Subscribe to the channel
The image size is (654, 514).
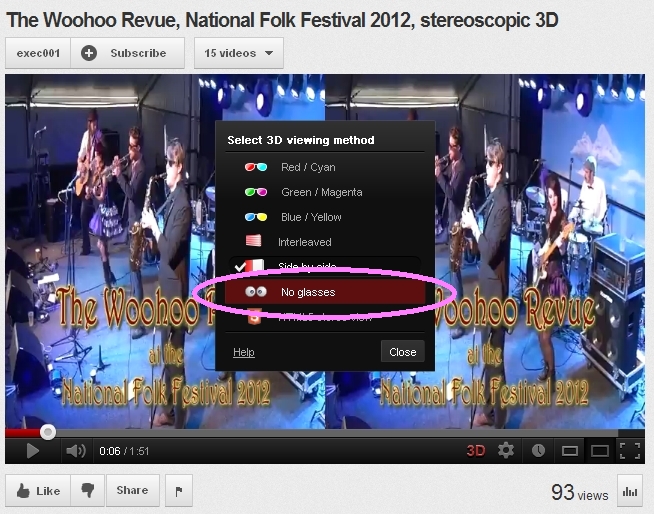pos(128,53)
